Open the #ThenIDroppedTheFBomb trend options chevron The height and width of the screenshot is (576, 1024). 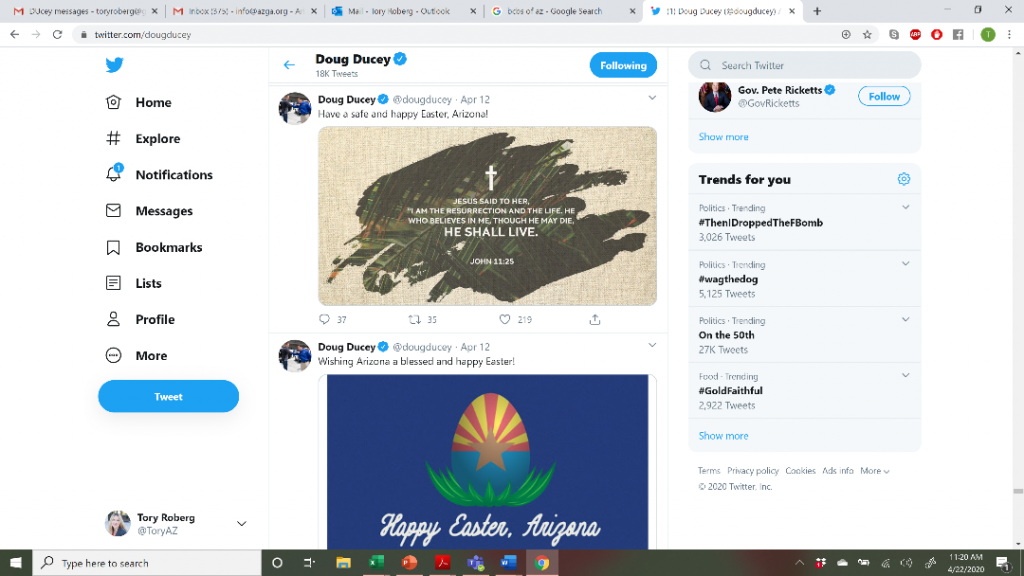click(905, 208)
